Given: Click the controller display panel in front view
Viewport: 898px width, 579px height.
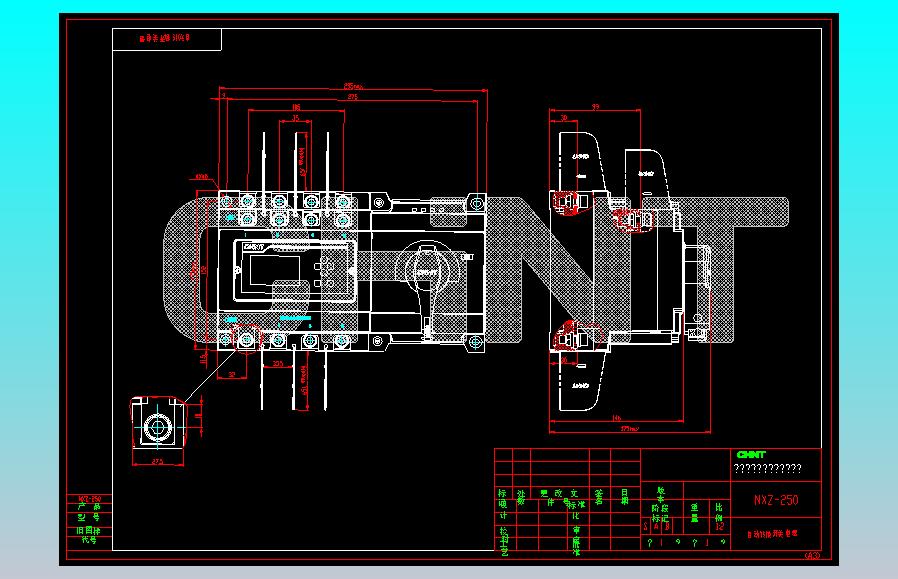Looking at the screenshot, I should (294, 271).
